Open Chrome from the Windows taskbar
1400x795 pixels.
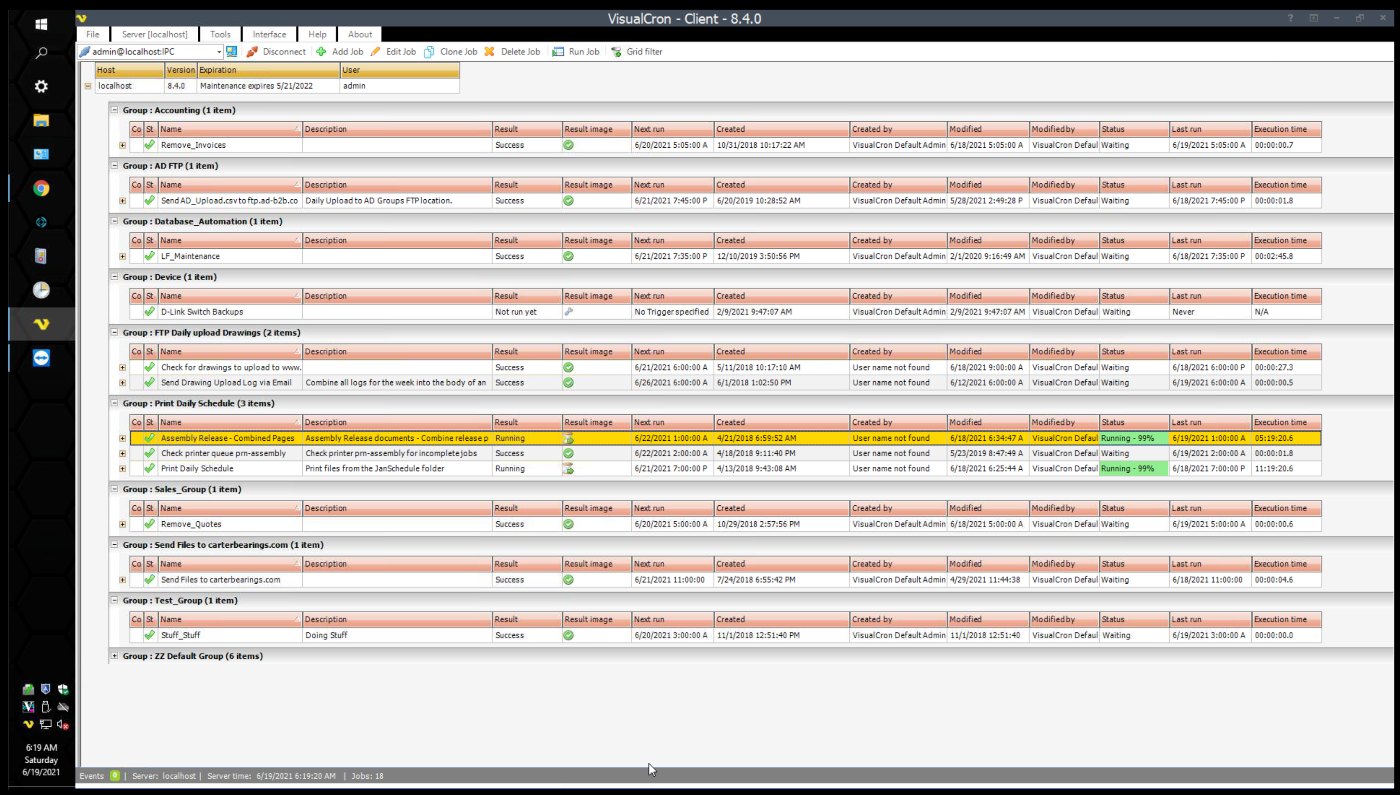click(41, 188)
